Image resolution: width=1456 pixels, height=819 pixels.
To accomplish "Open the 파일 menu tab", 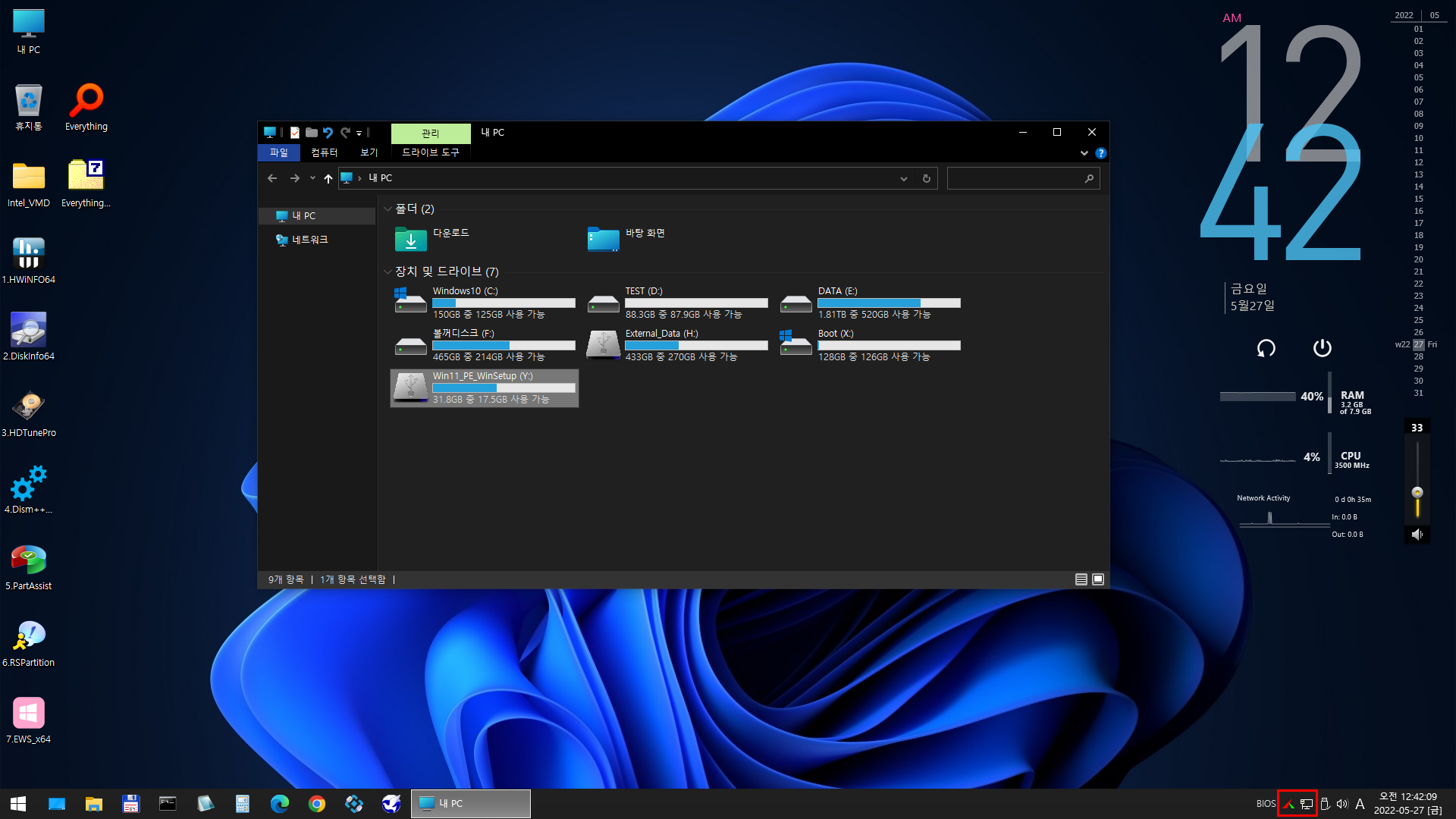I will coord(279,153).
